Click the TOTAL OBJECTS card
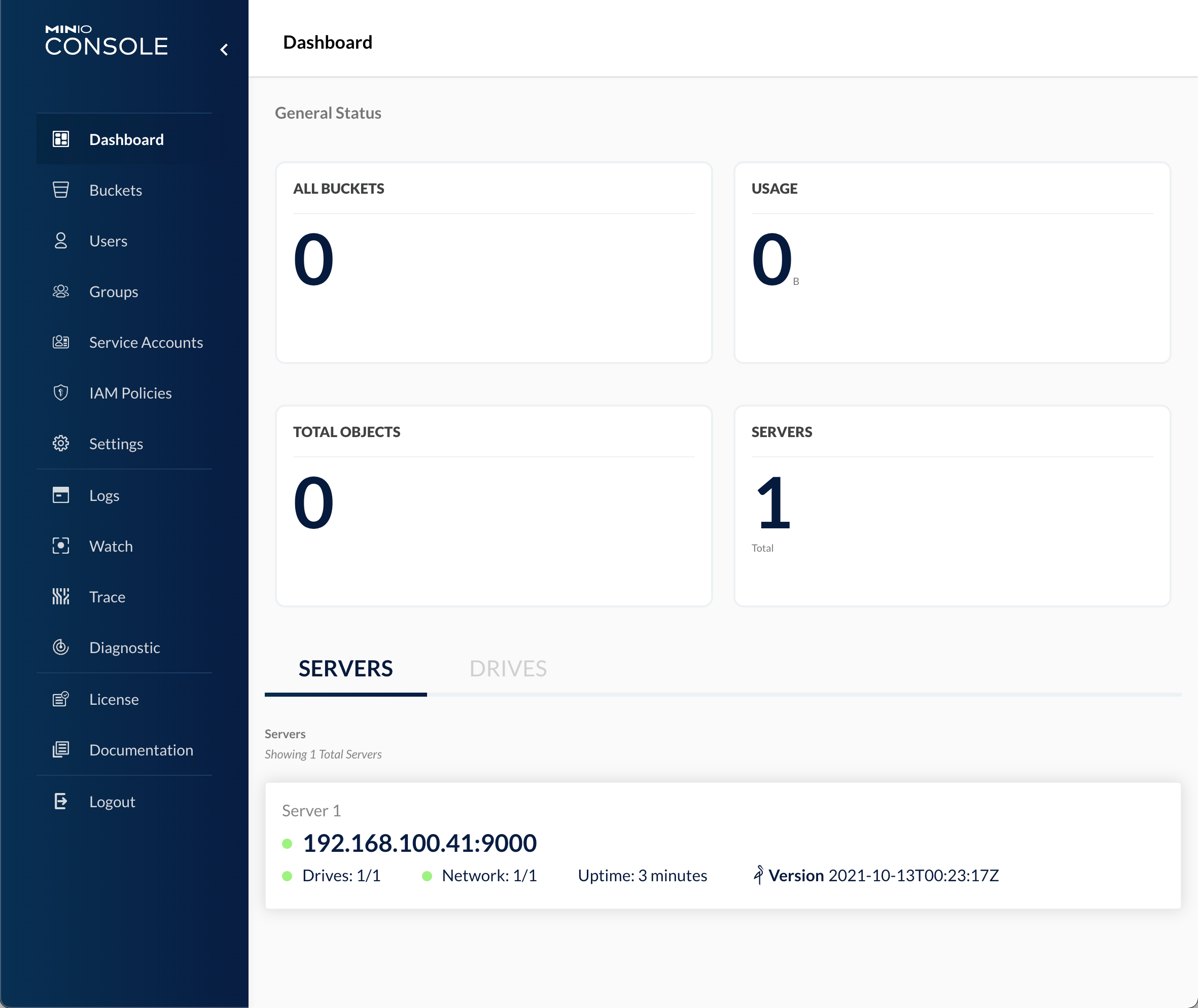 pos(494,507)
